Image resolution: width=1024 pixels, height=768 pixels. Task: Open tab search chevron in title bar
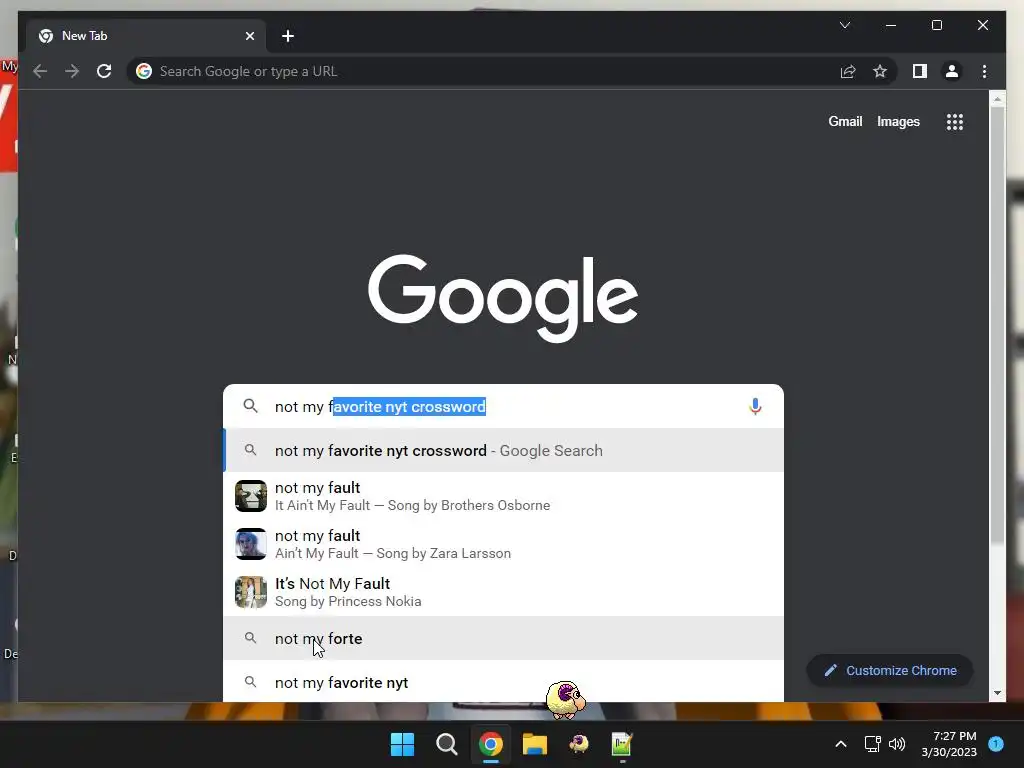[x=844, y=25]
